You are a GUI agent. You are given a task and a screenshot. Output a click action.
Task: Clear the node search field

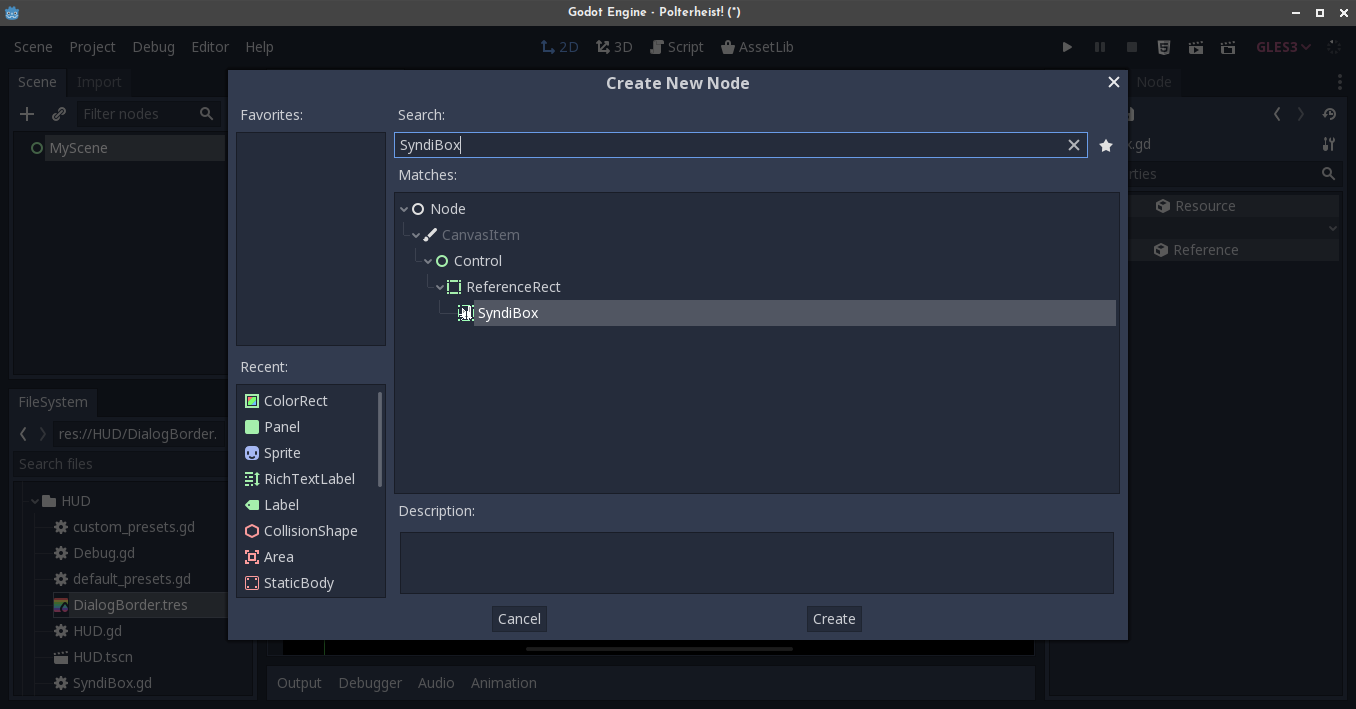(x=1074, y=145)
